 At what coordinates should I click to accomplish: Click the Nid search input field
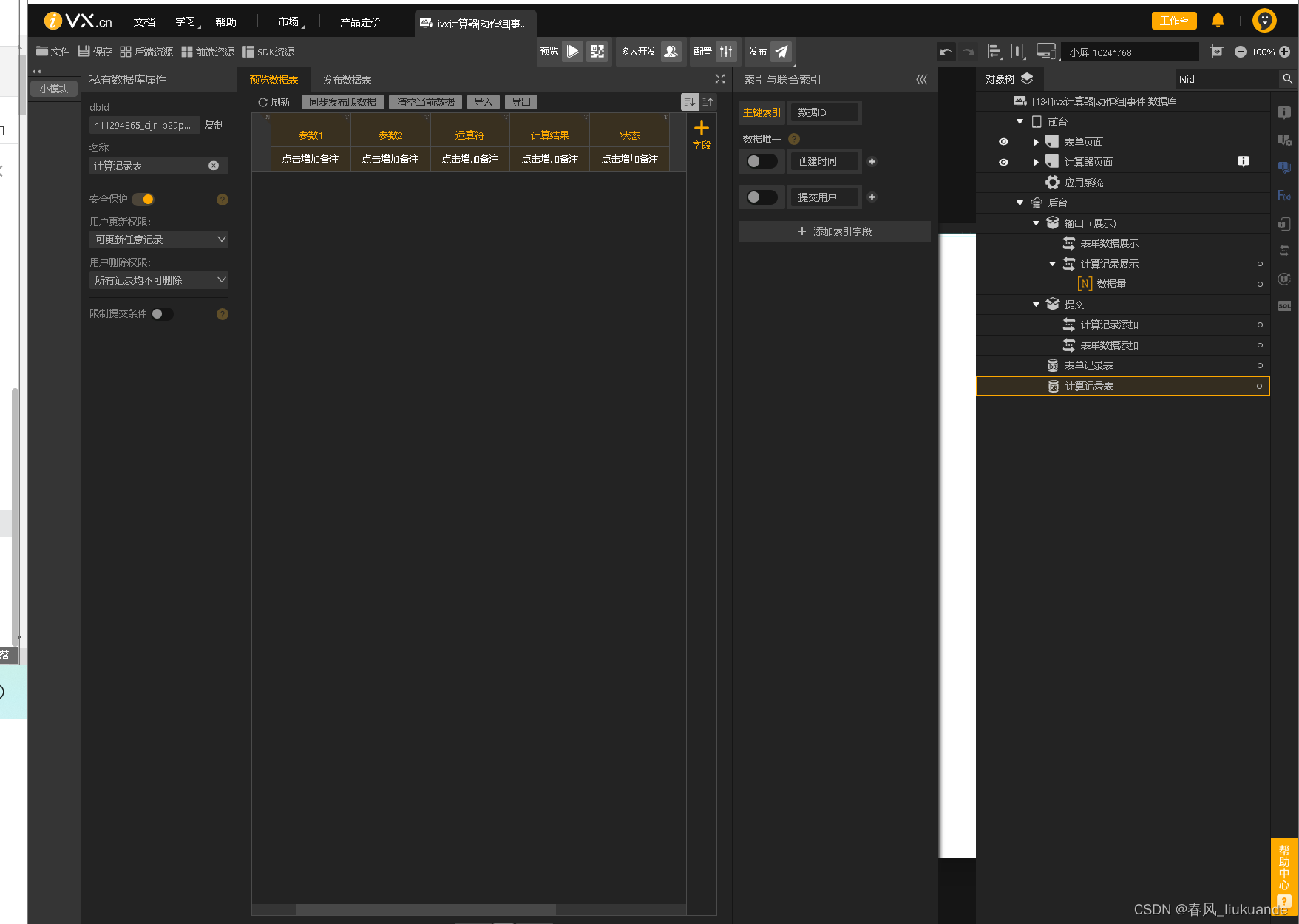tap(1227, 79)
